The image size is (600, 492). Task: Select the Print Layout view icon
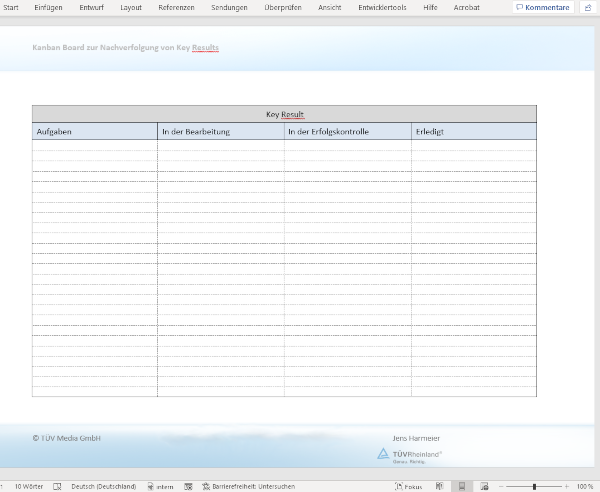tap(462, 486)
